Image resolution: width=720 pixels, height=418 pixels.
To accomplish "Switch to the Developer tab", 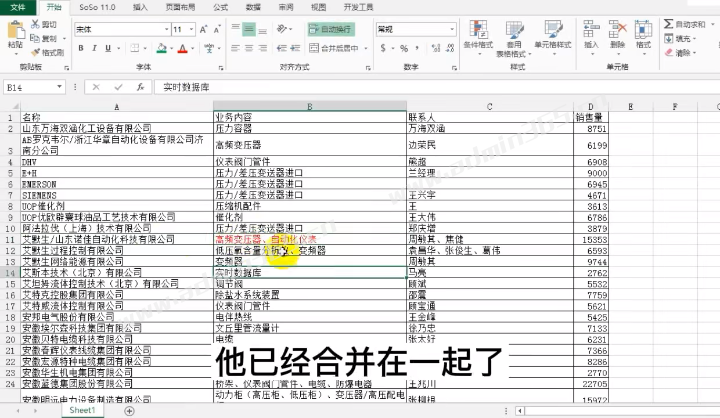I will tap(358, 7).
